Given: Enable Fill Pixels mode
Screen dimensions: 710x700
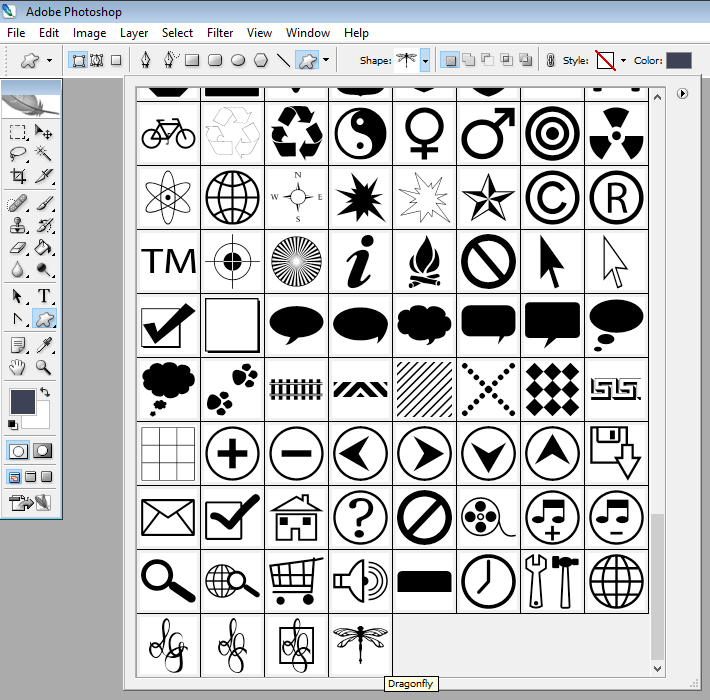Looking at the screenshot, I should (x=116, y=60).
